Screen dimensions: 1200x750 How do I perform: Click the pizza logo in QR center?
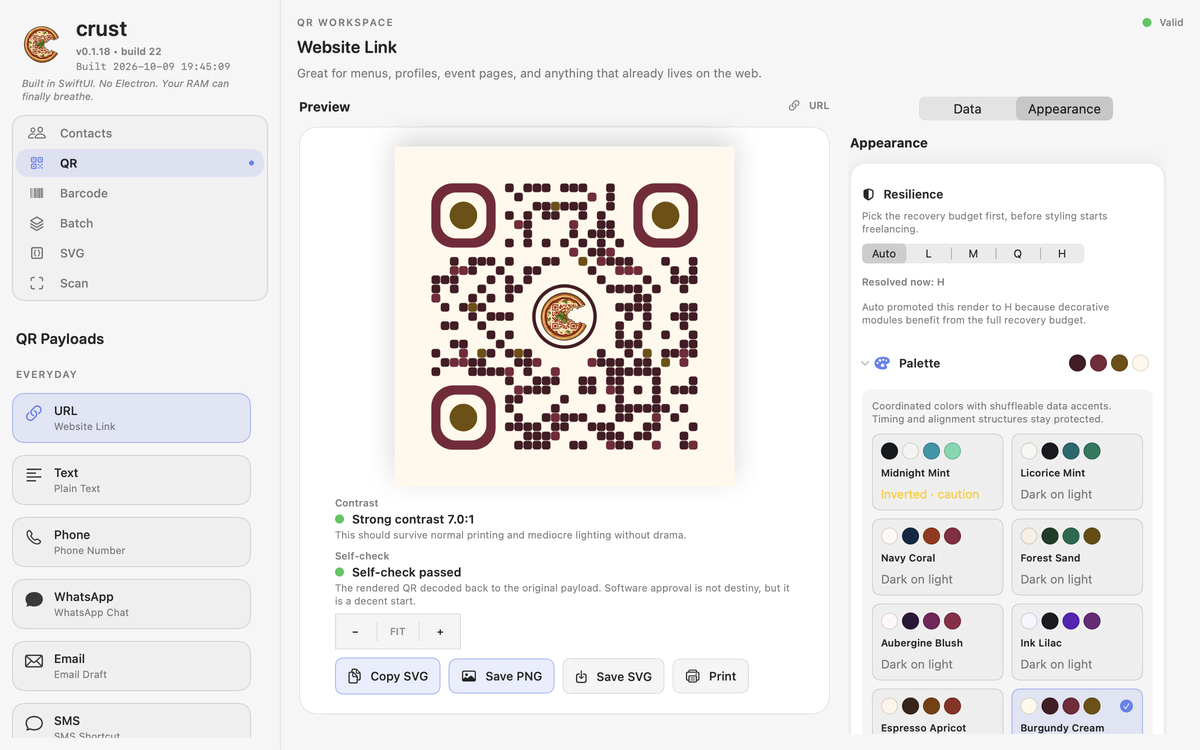pos(564,316)
